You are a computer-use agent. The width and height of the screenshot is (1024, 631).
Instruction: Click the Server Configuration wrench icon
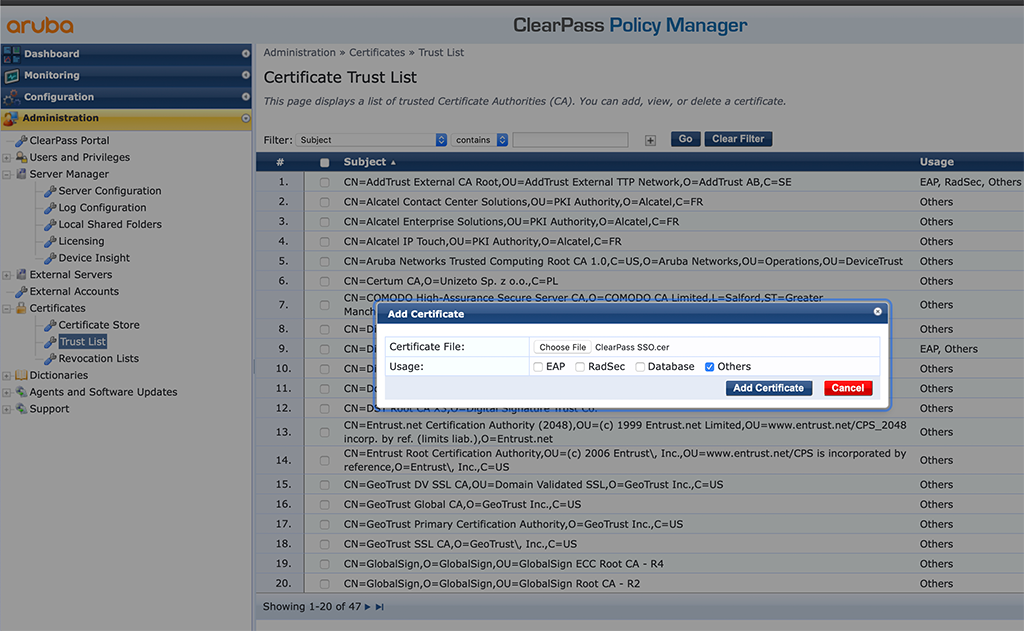point(50,191)
